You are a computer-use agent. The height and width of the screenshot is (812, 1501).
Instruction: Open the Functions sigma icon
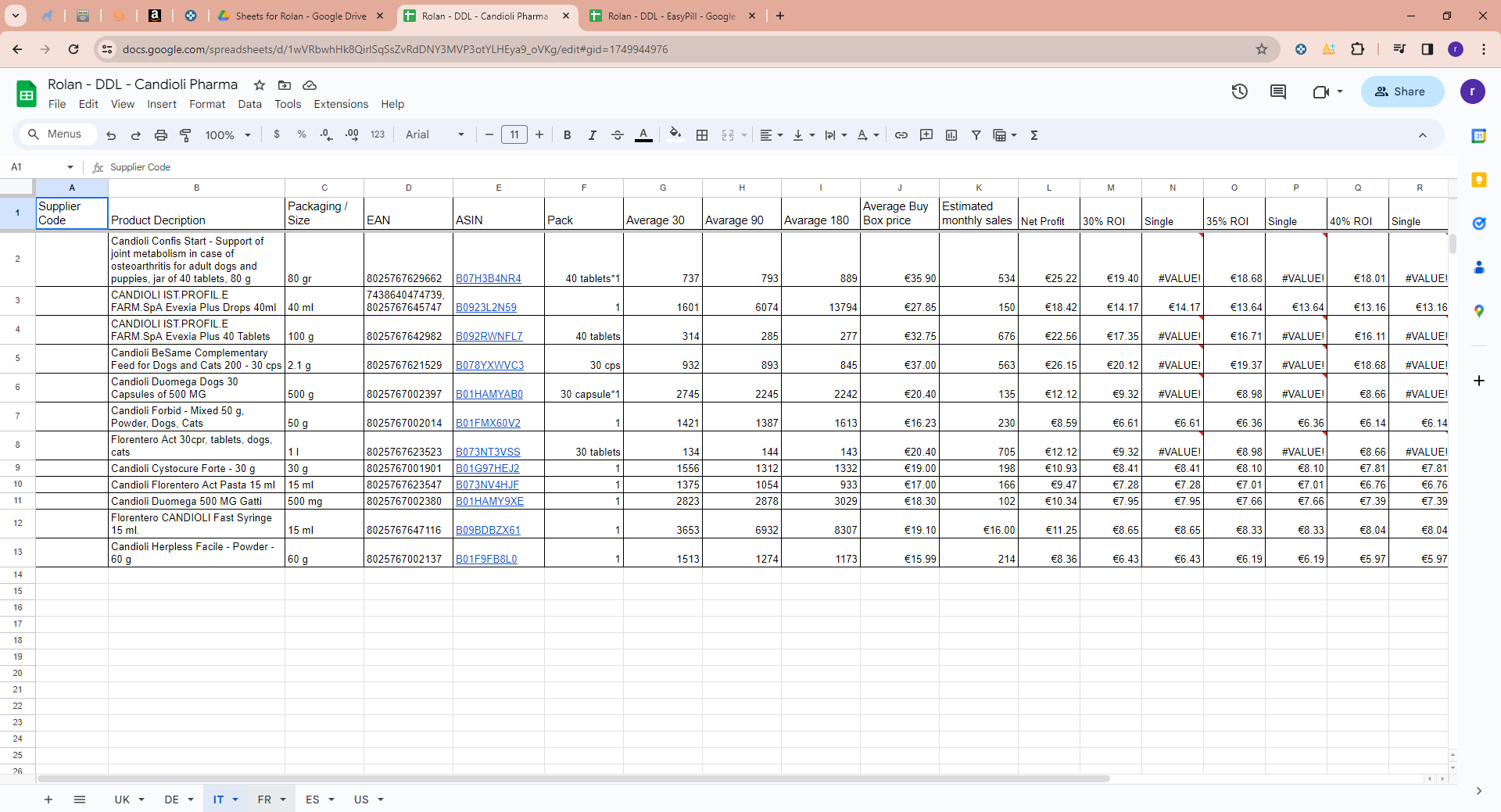click(x=1034, y=135)
